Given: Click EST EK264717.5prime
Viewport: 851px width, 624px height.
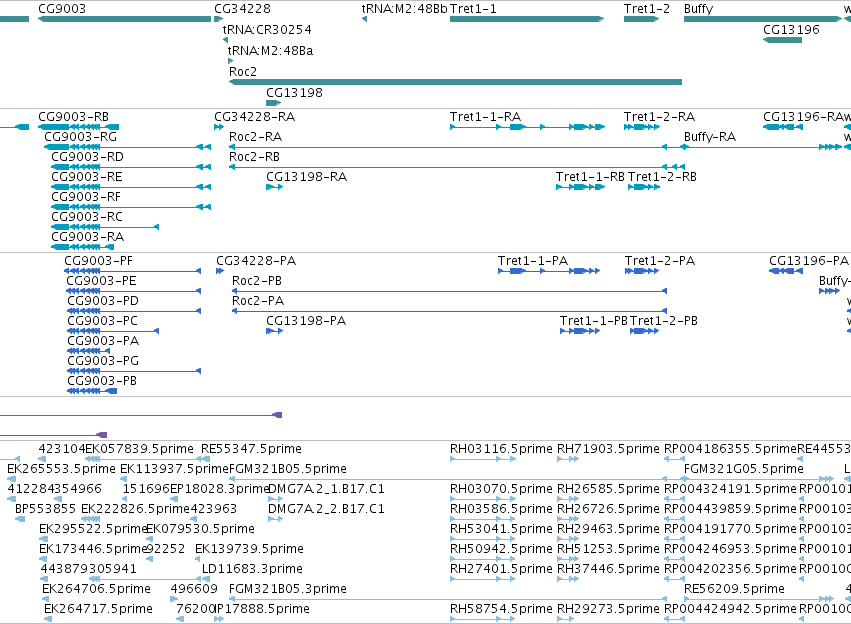Looking at the screenshot, I should point(98,609).
